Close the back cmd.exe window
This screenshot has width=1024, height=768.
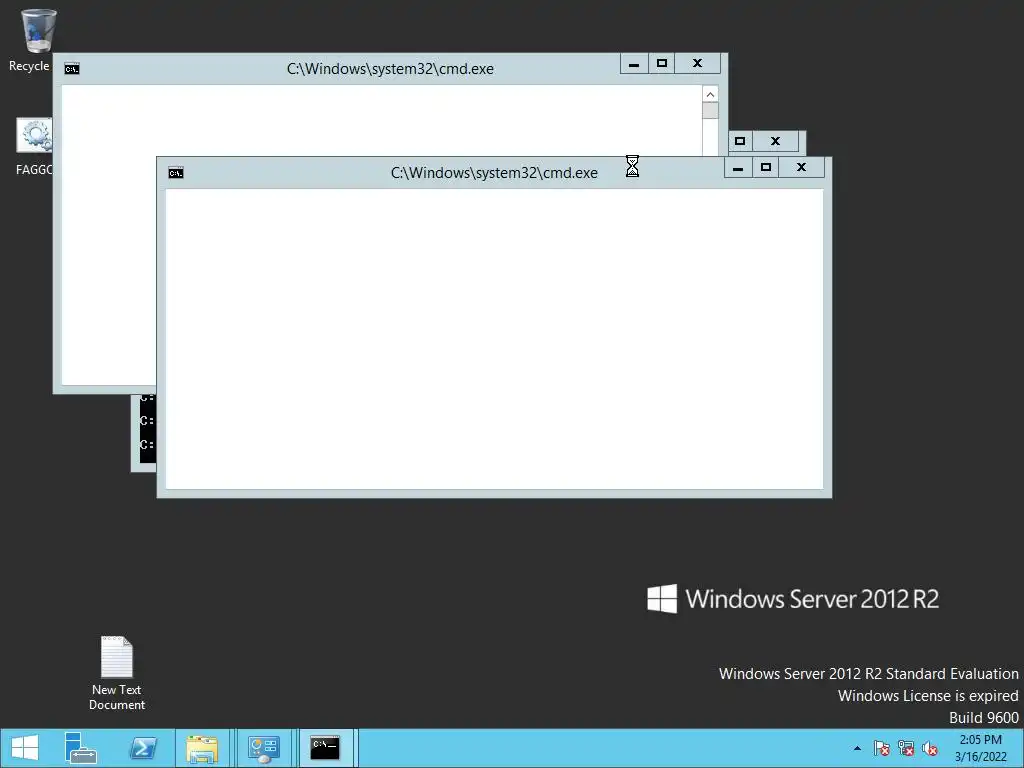click(697, 64)
